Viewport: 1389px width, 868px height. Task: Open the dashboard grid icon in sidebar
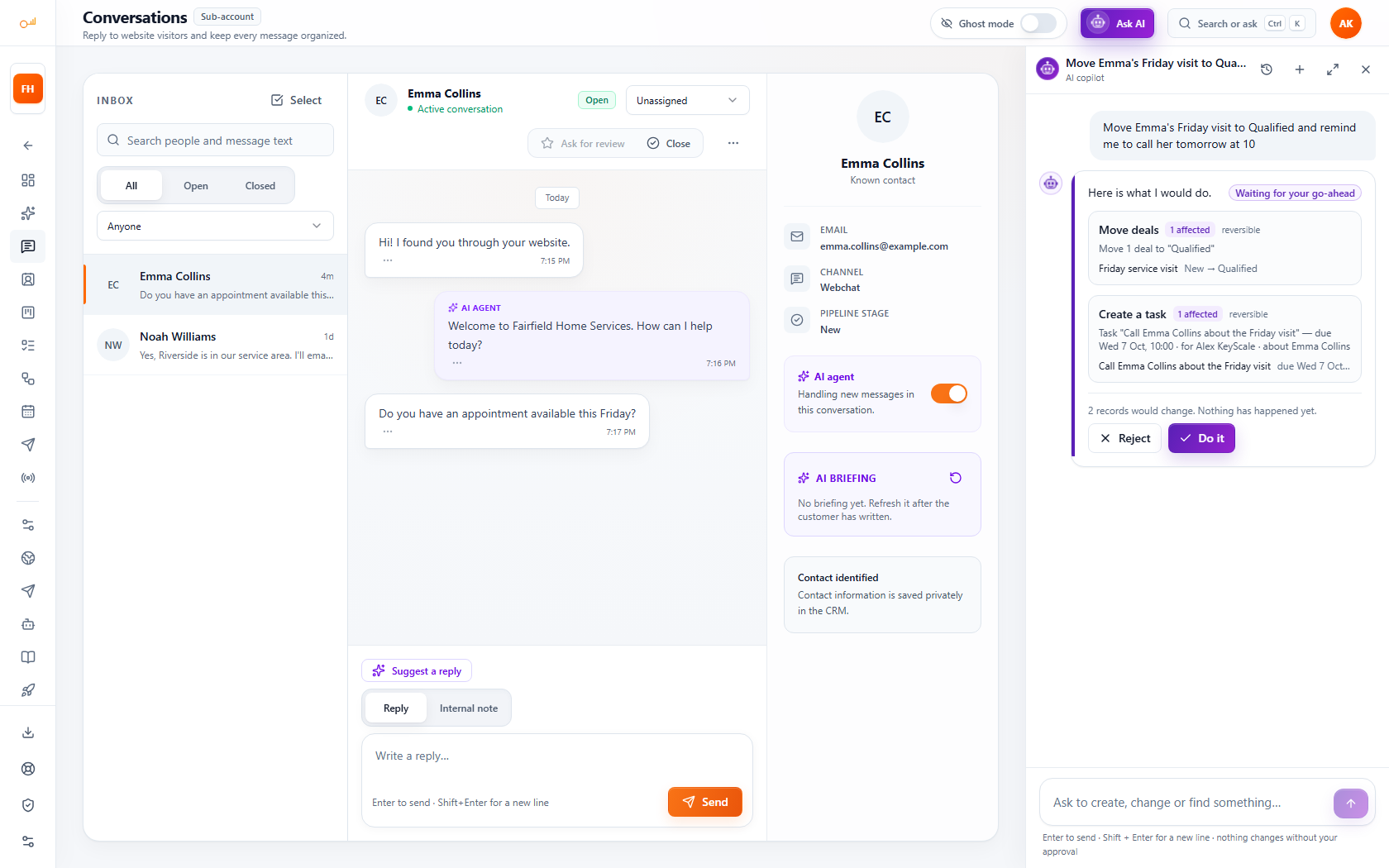point(28,180)
